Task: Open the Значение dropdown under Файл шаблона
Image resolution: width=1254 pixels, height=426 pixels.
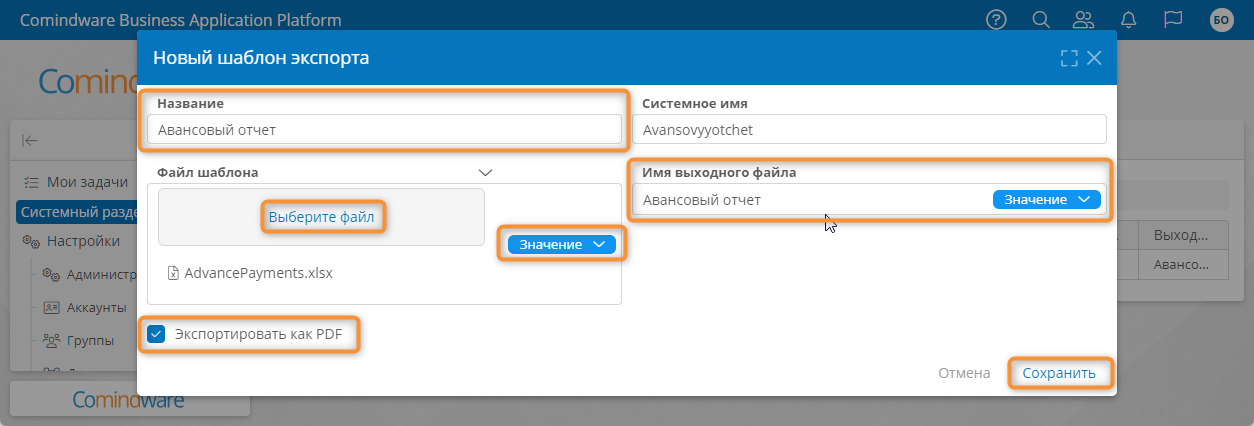Action: [562, 244]
